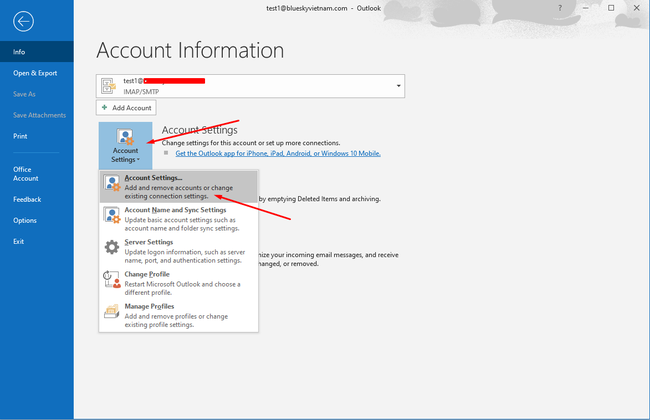The image size is (650, 420).
Task: Open Office Account page
Action: 37,174
